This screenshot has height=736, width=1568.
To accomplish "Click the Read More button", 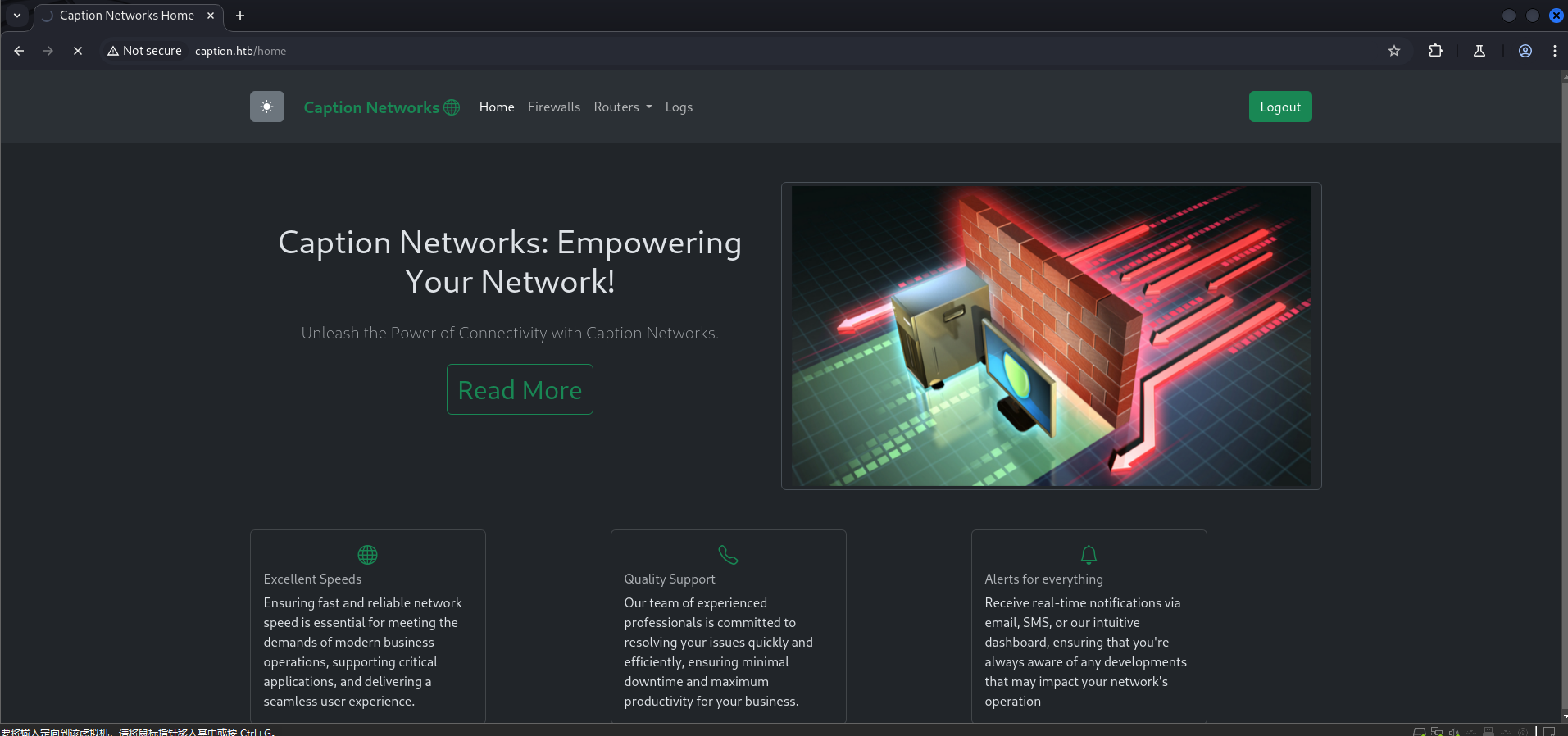I will coord(520,390).
